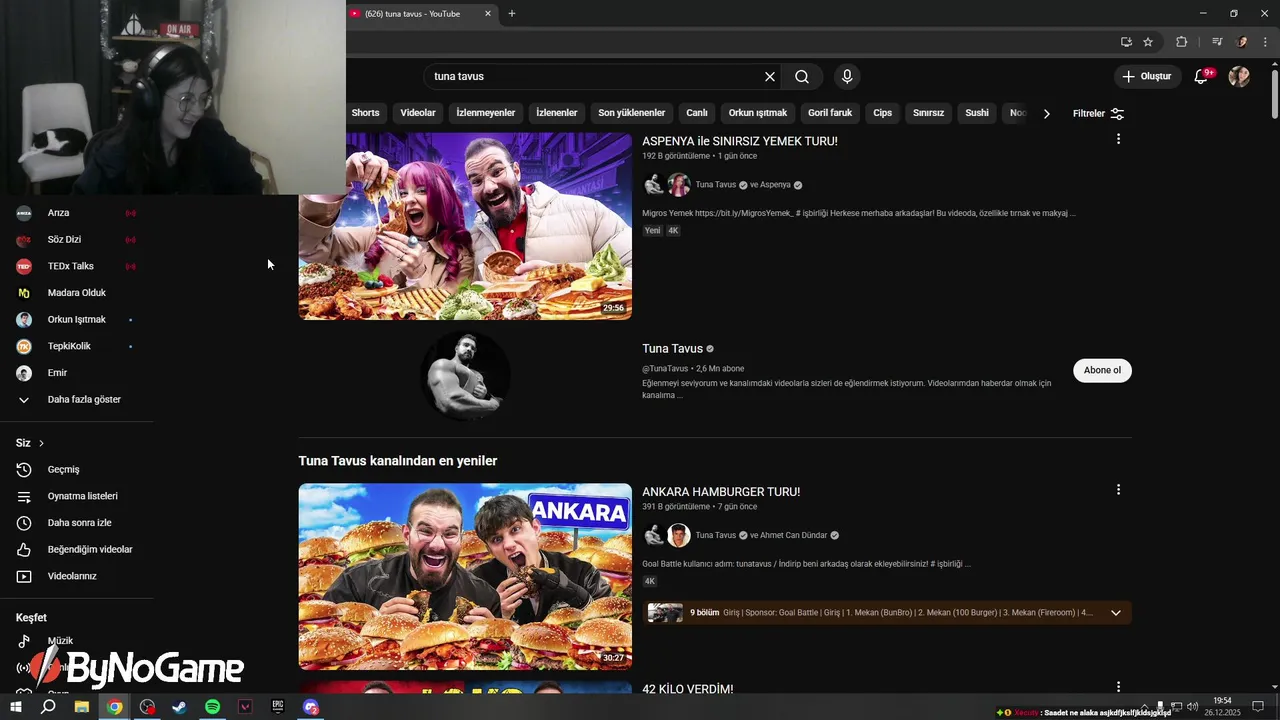Select the Cips filter chip
This screenshot has height=720, width=1280.
point(883,113)
